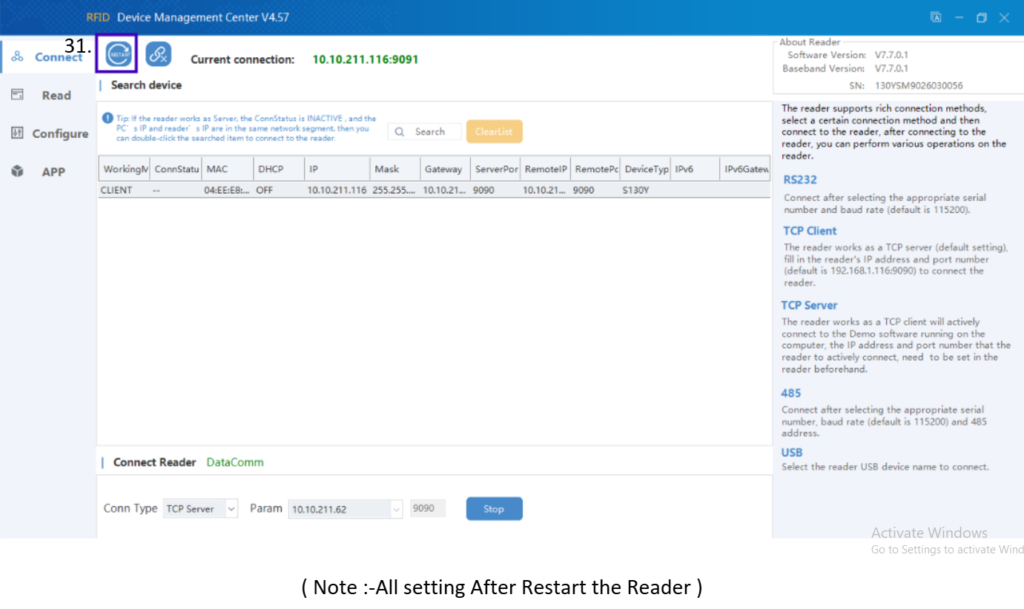This screenshot has height=609, width=1024.
Task: Click the Stop button
Action: pyautogui.click(x=494, y=508)
